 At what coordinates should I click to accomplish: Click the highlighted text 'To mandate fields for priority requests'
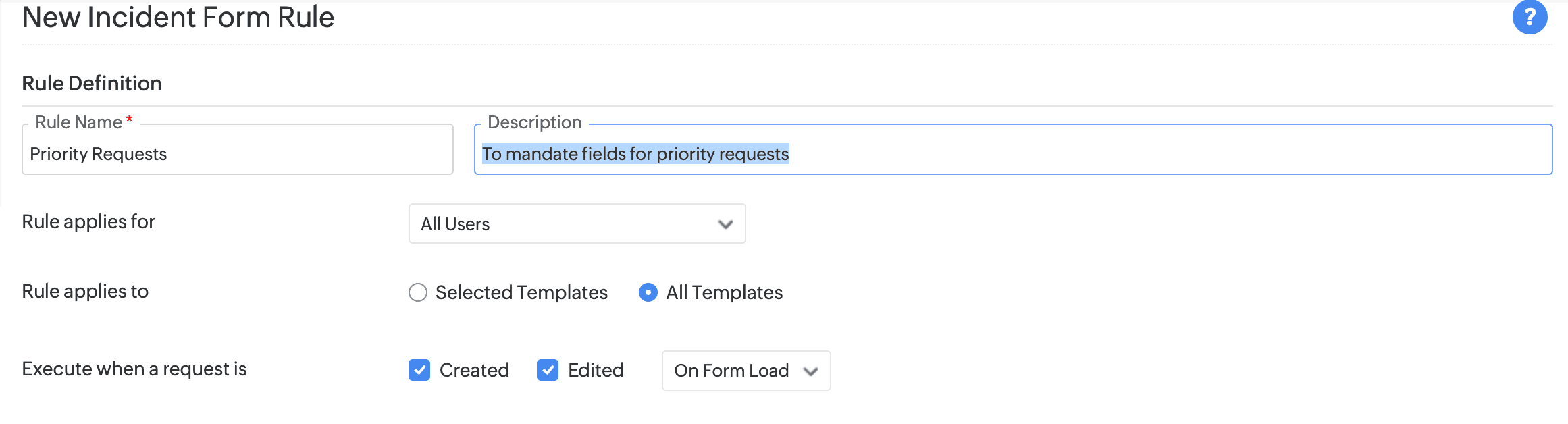tap(635, 154)
